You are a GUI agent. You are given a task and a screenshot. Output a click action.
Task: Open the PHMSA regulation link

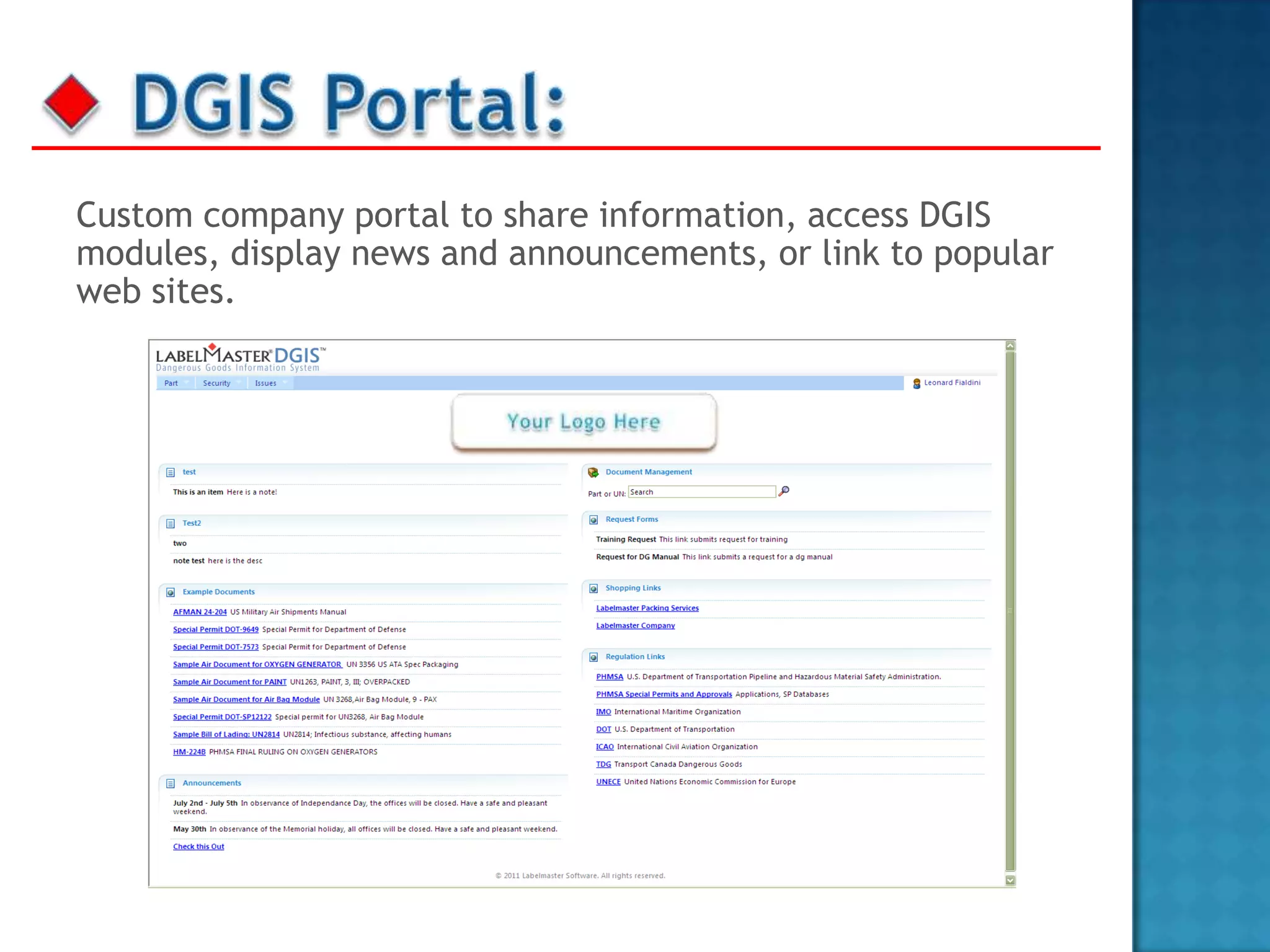point(610,677)
